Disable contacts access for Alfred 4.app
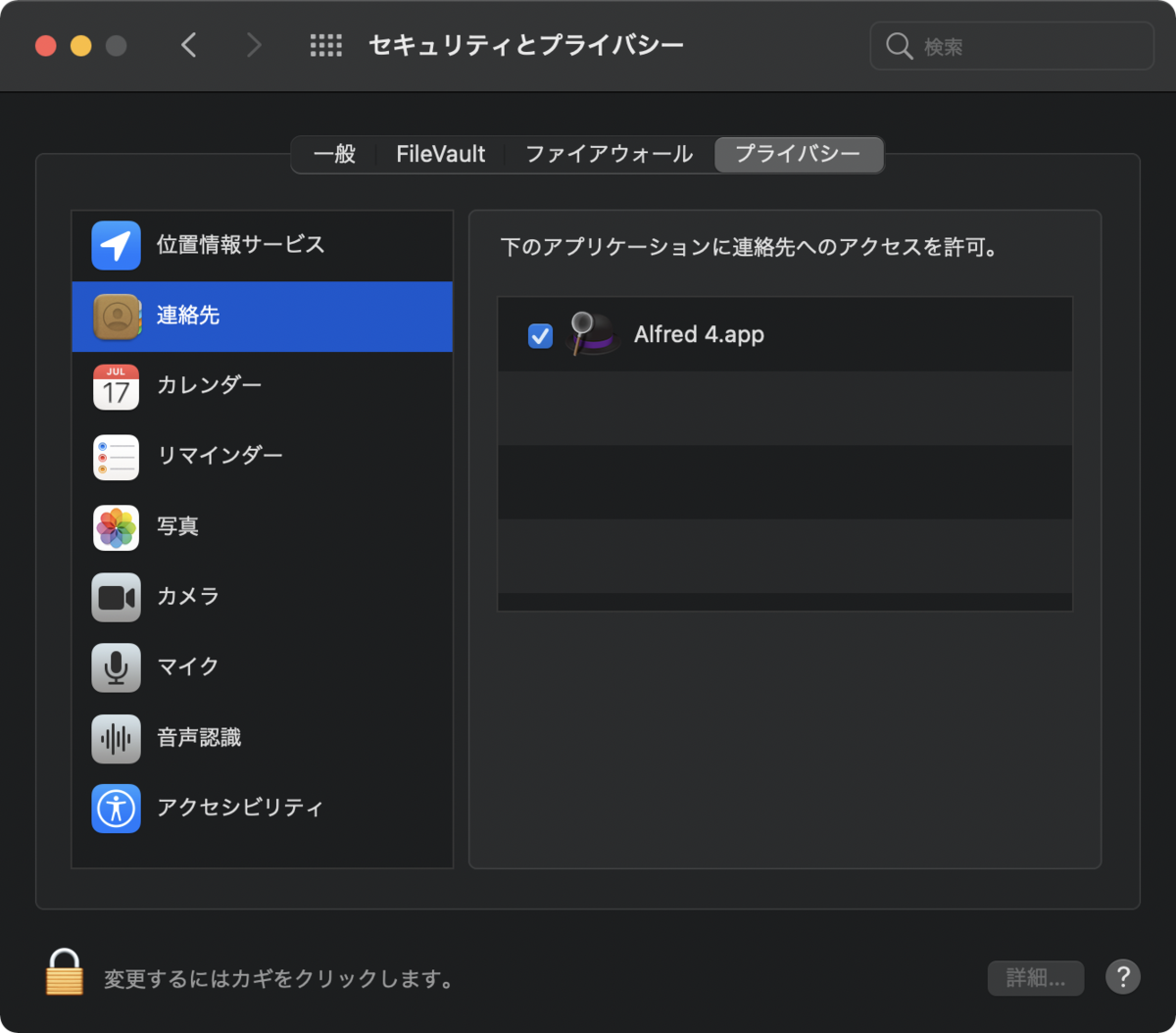 [540, 336]
